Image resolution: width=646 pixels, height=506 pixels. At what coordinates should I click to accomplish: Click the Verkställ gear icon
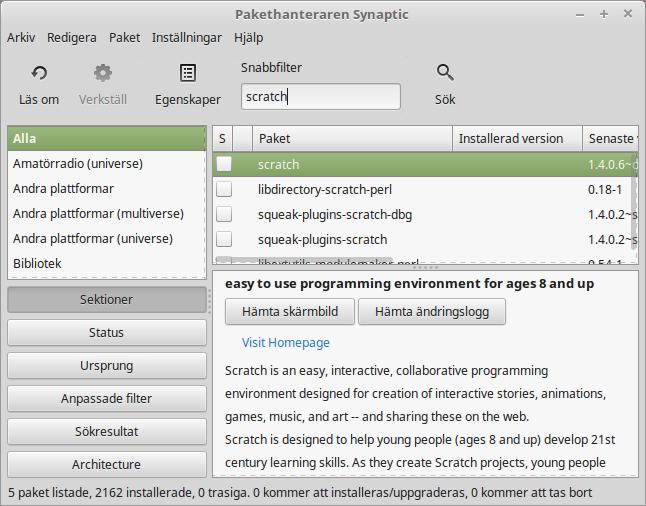pyautogui.click(x=103, y=73)
